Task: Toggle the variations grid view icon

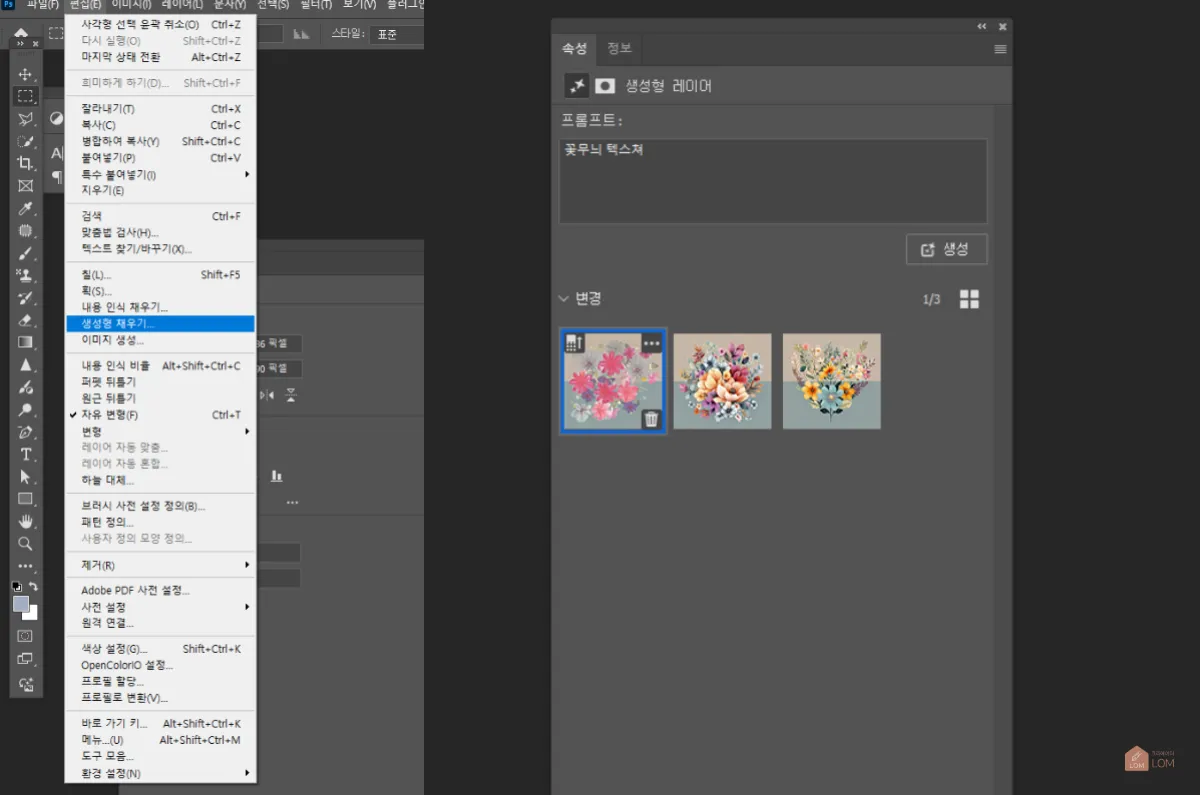Action: [x=969, y=299]
